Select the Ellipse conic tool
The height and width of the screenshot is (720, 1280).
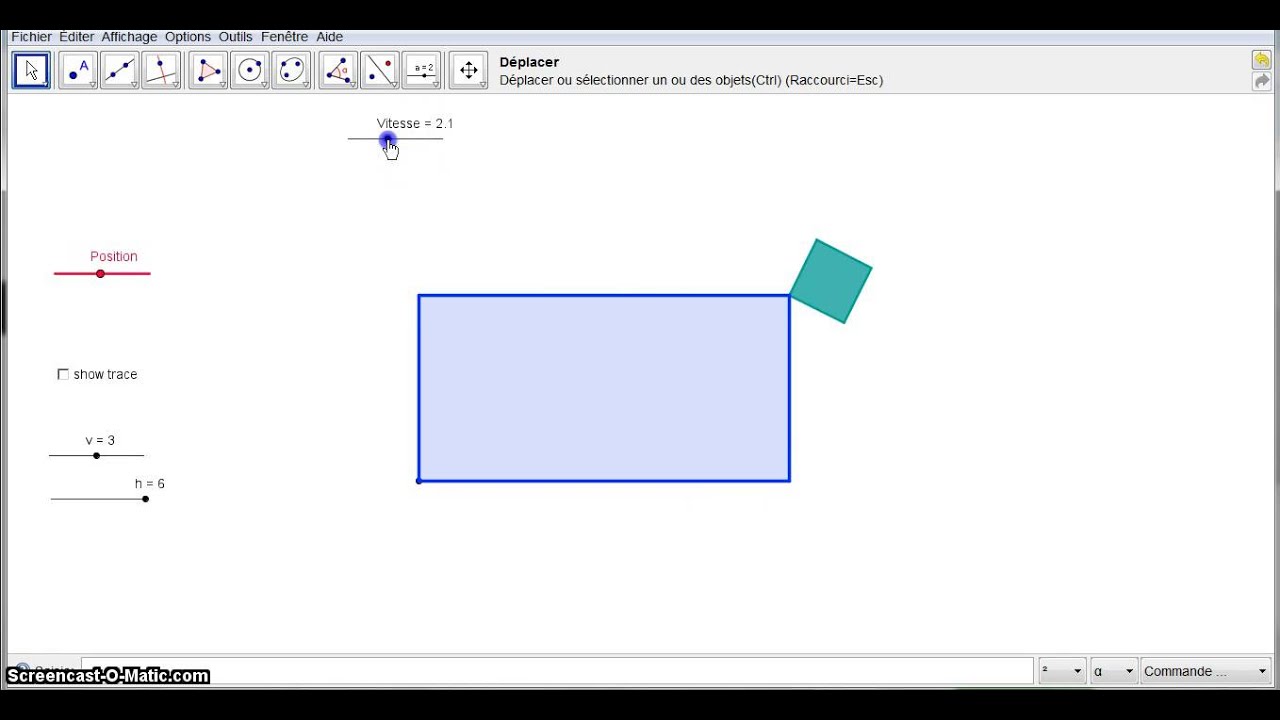(292, 70)
